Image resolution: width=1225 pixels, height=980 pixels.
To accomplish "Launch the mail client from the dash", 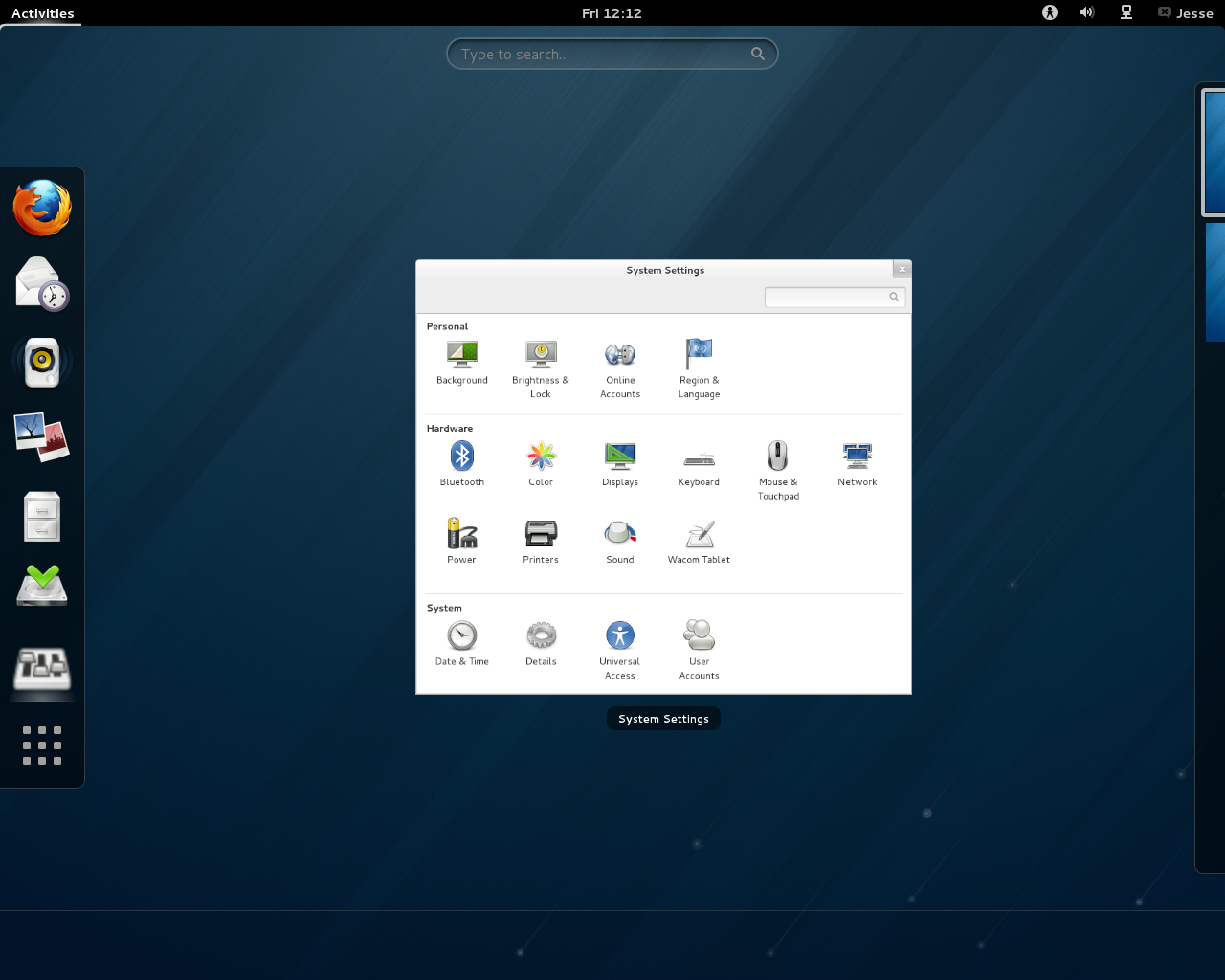I will click(x=42, y=284).
